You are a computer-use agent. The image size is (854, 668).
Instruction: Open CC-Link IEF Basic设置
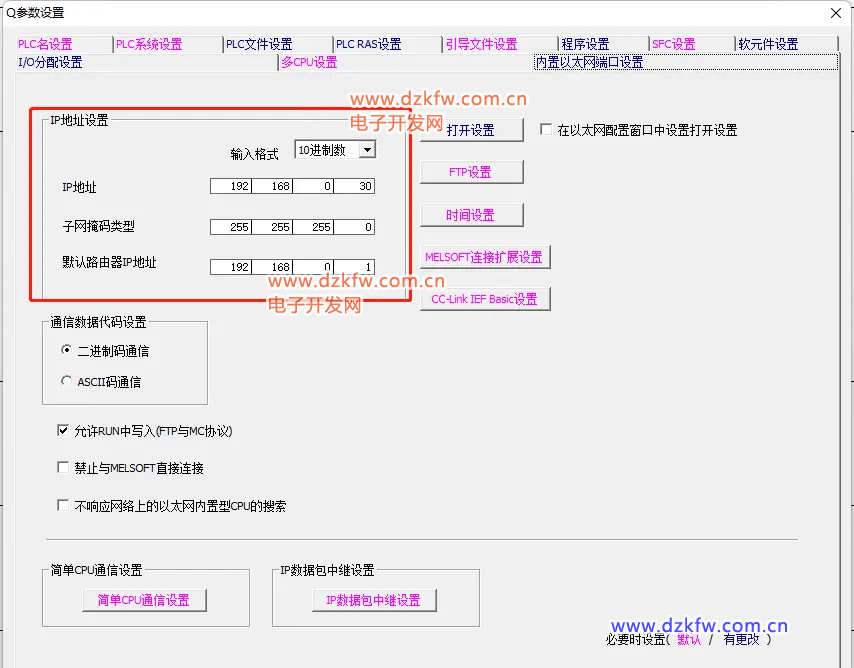(484, 299)
